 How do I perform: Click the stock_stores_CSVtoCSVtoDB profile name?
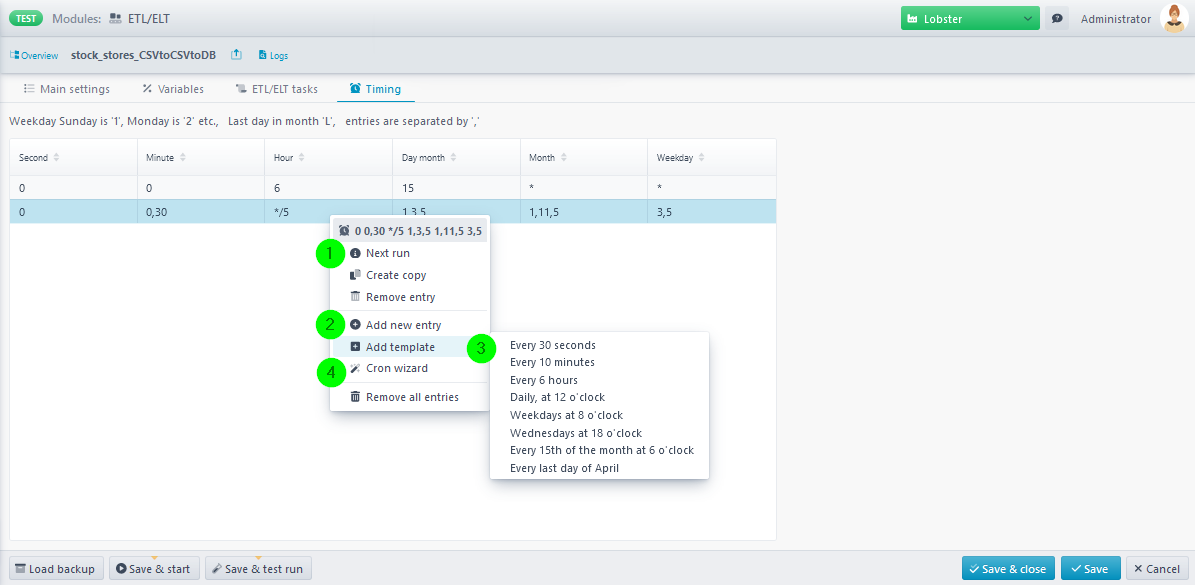click(143, 56)
